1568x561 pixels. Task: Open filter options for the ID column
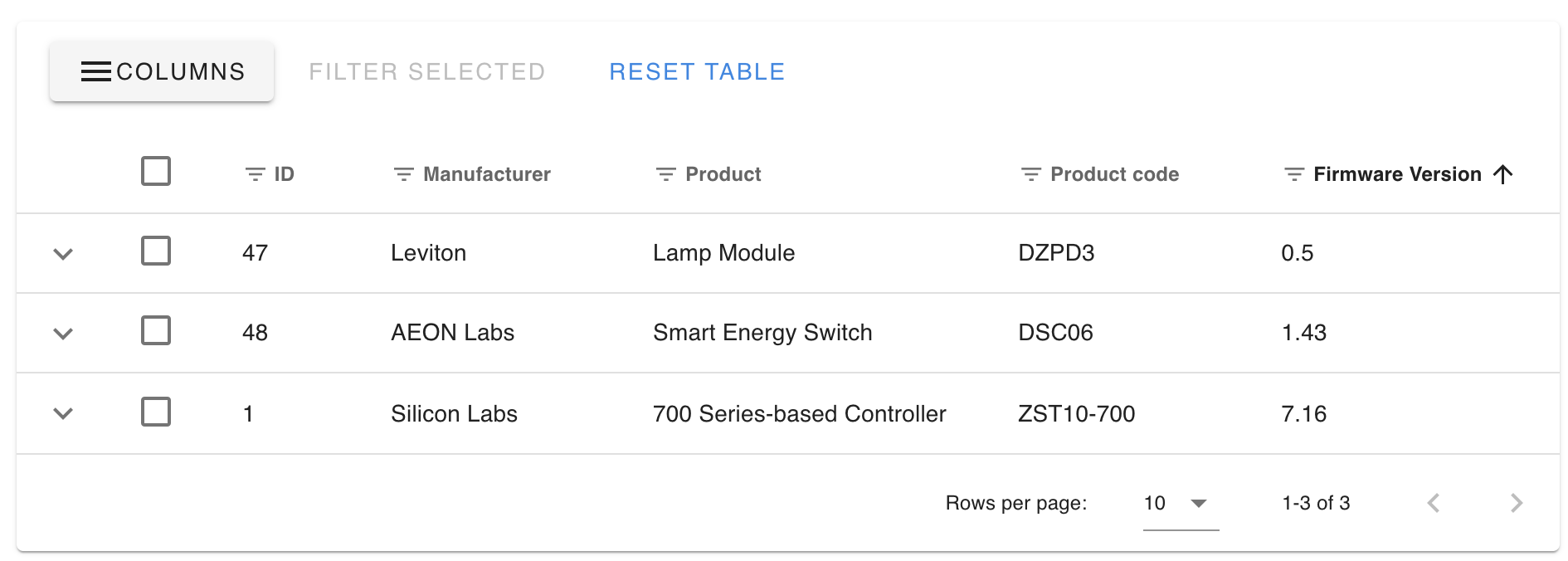tap(255, 174)
